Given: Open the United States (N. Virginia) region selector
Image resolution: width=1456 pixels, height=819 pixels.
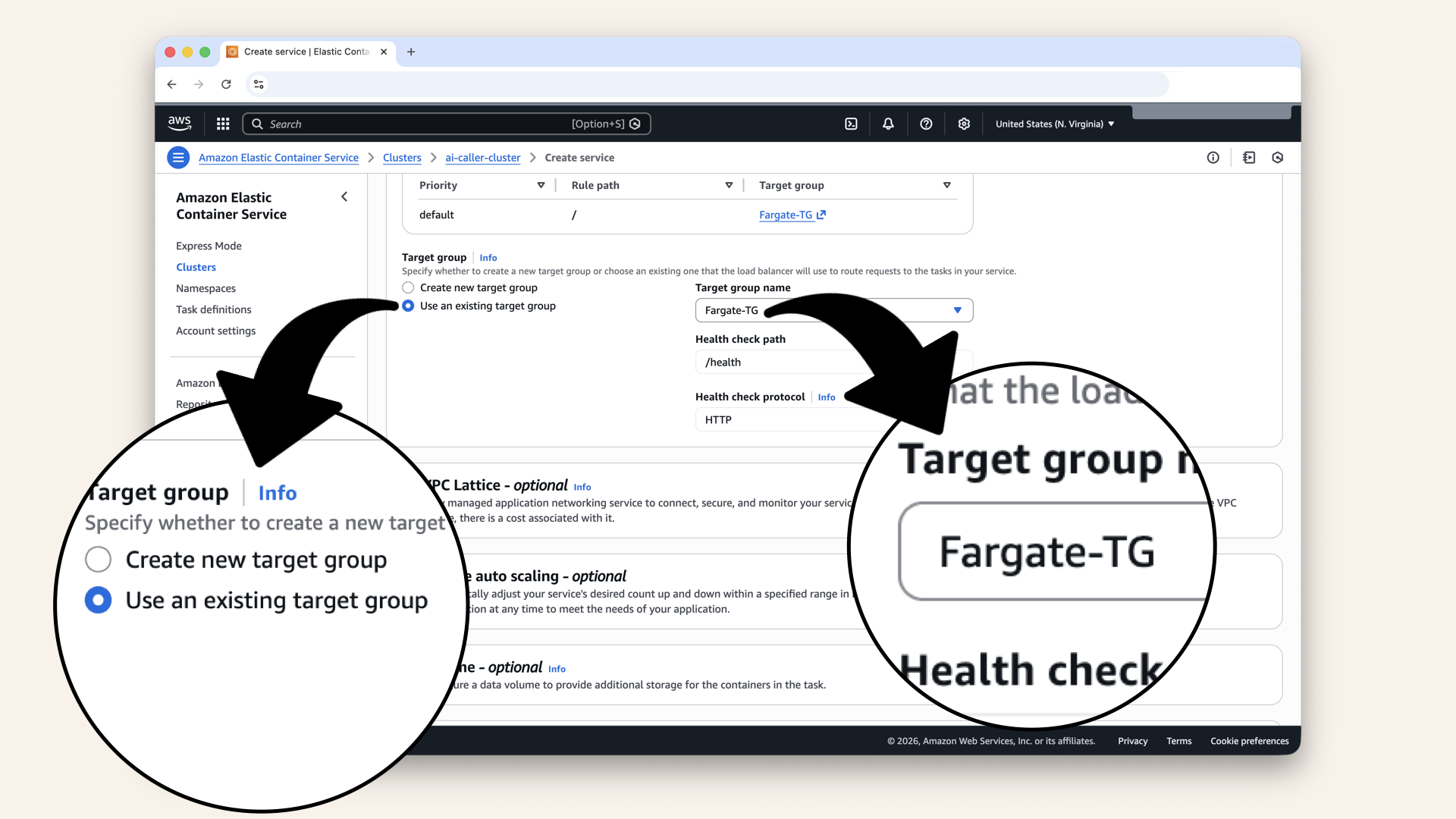Looking at the screenshot, I should coord(1053,124).
